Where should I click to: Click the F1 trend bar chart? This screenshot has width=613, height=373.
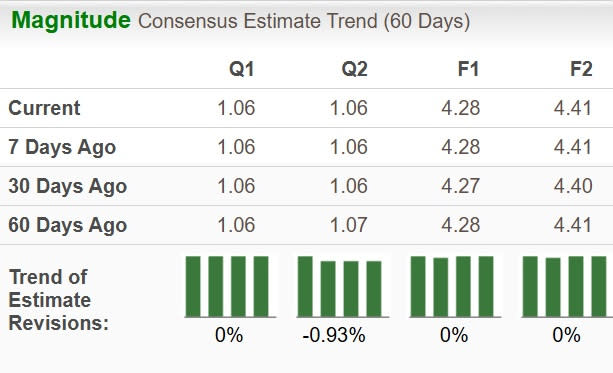(x=455, y=286)
